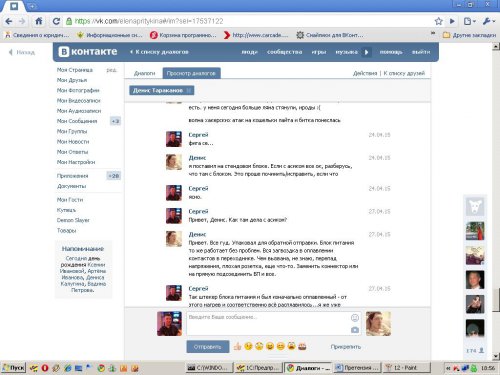Open the browser wrench settings menu

pyautogui.click(x=488, y=21)
